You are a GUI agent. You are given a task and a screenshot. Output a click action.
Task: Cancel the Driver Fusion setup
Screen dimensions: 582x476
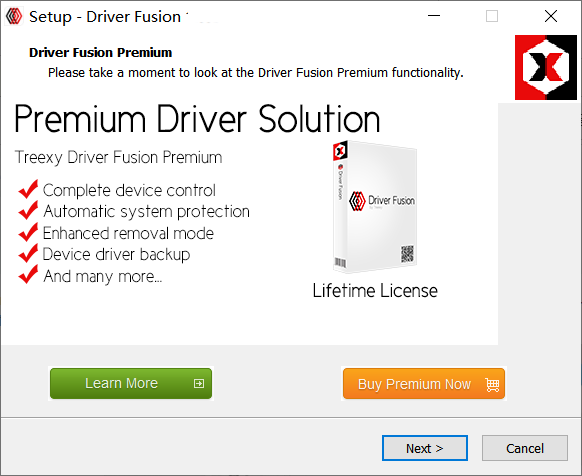pyautogui.click(x=525, y=448)
